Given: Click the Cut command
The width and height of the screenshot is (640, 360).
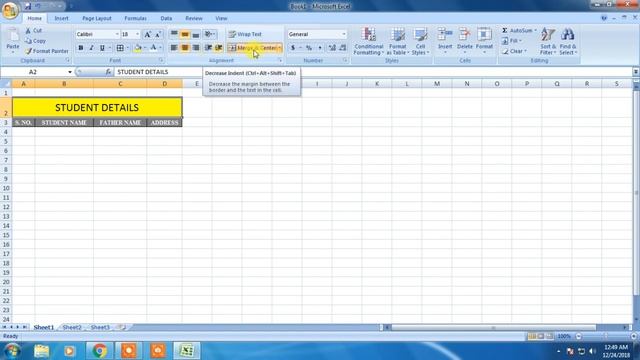Looking at the screenshot, I should pyautogui.click(x=33, y=31).
